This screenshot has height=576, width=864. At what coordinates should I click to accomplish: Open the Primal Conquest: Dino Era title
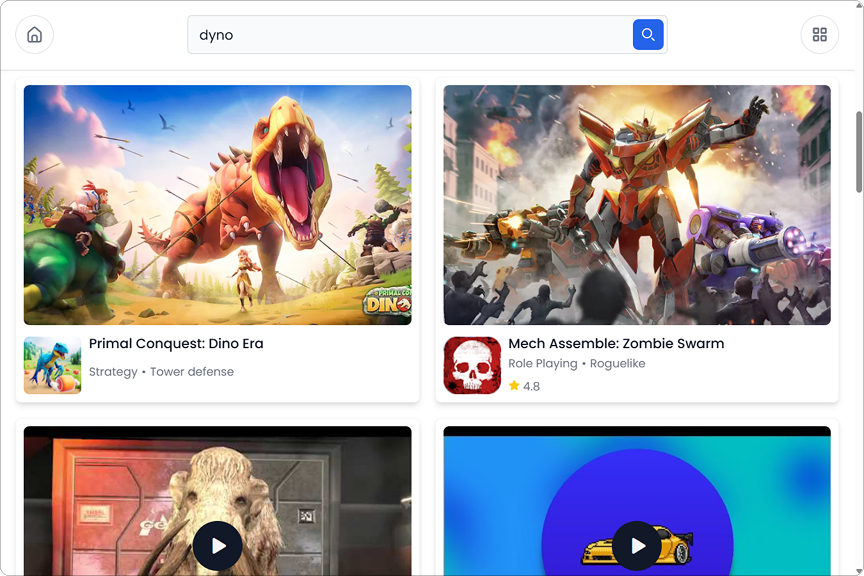[176, 343]
